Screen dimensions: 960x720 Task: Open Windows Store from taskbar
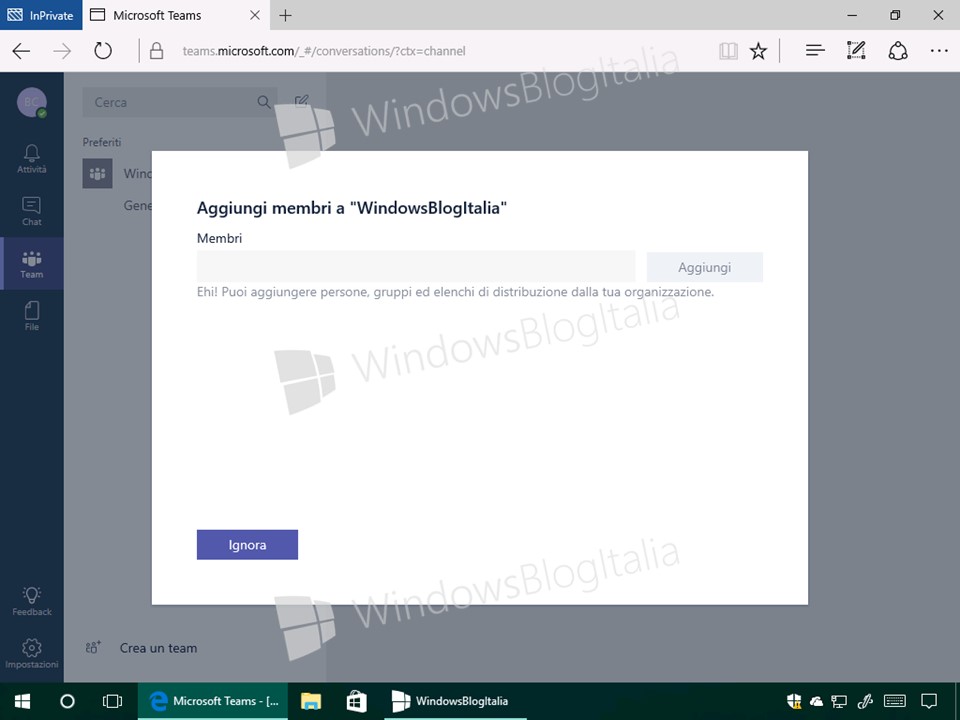click(x=356, y=701)
